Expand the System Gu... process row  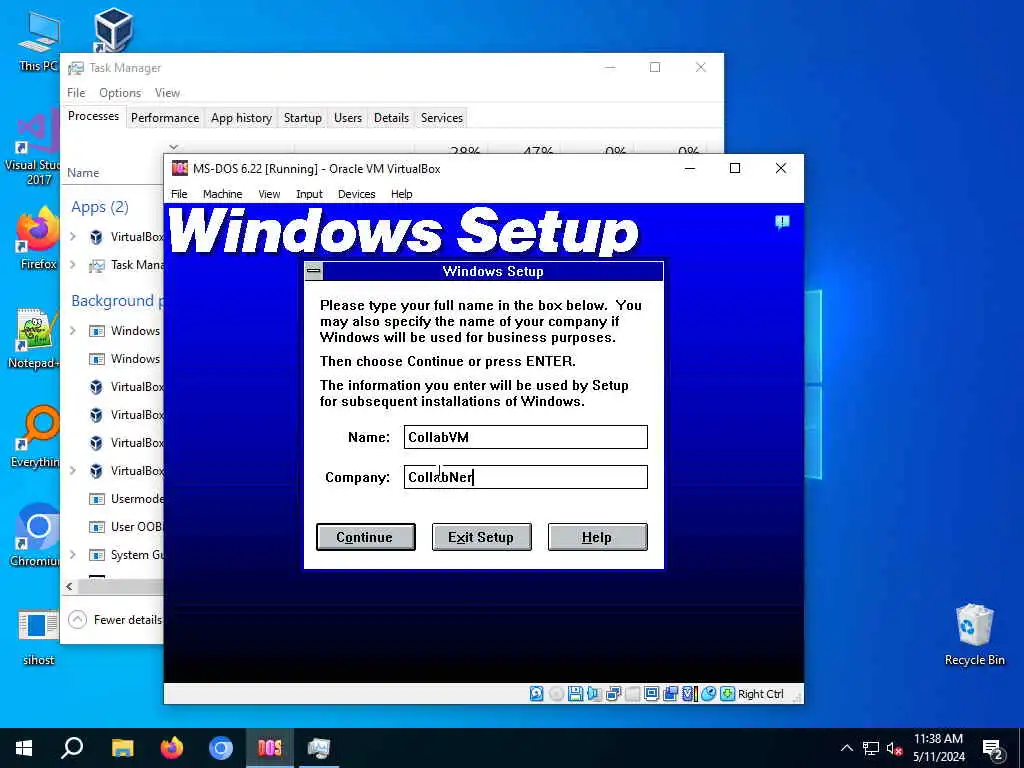[73, 554]
